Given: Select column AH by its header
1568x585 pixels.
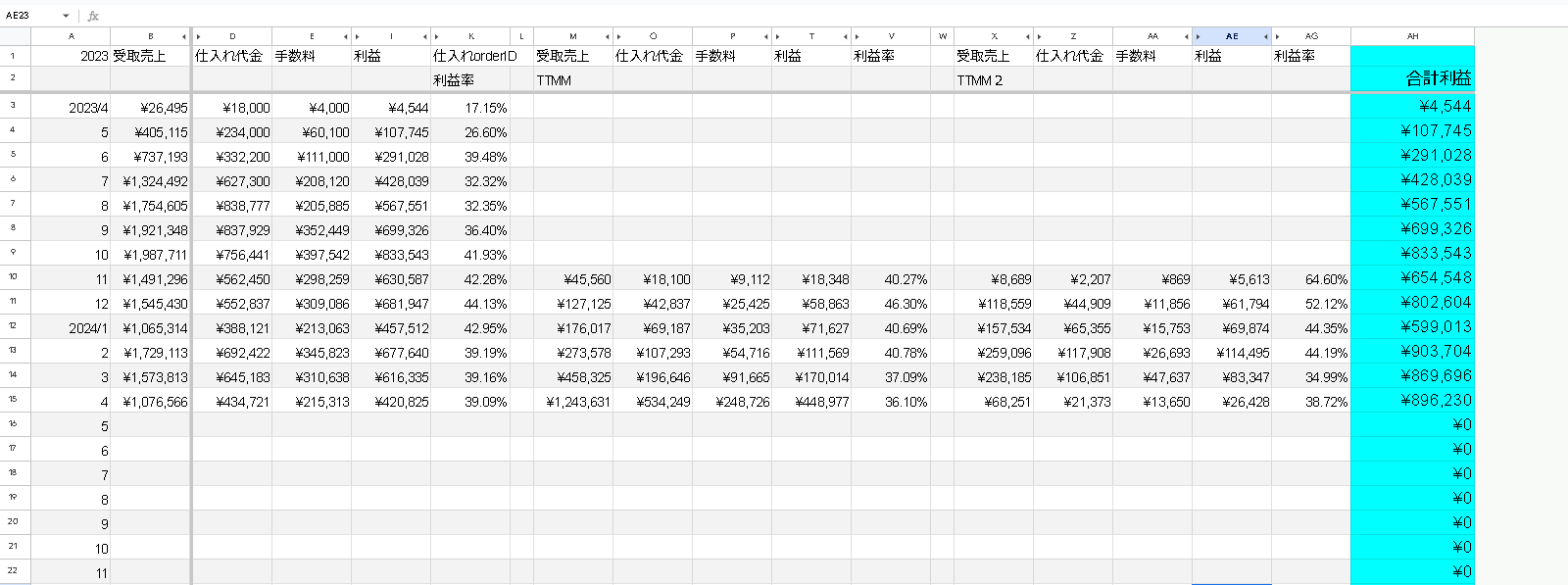Looking at the screenshot, I should [x=1412, y=36].
